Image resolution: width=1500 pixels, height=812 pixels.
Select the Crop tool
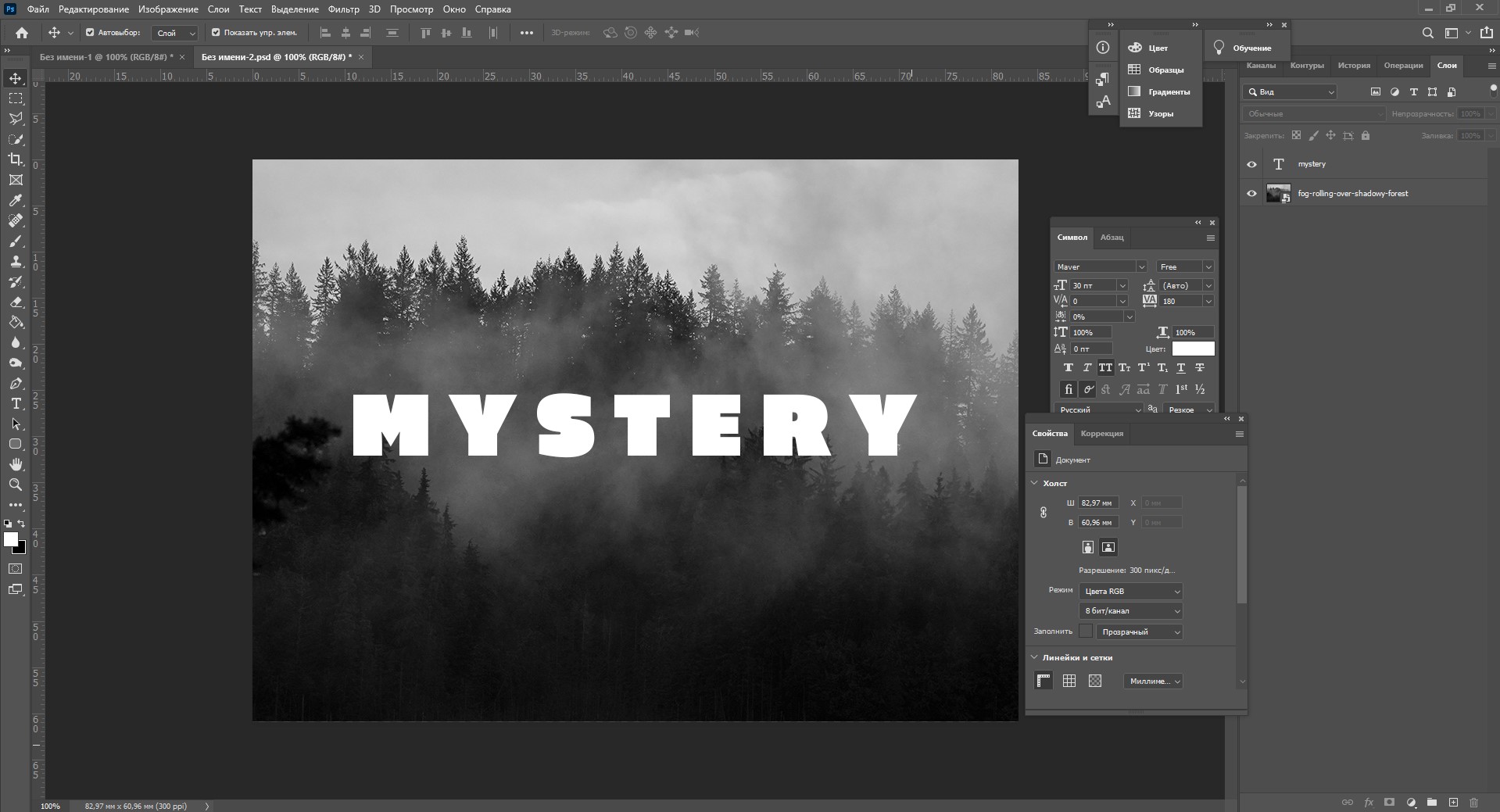[16, 159]
